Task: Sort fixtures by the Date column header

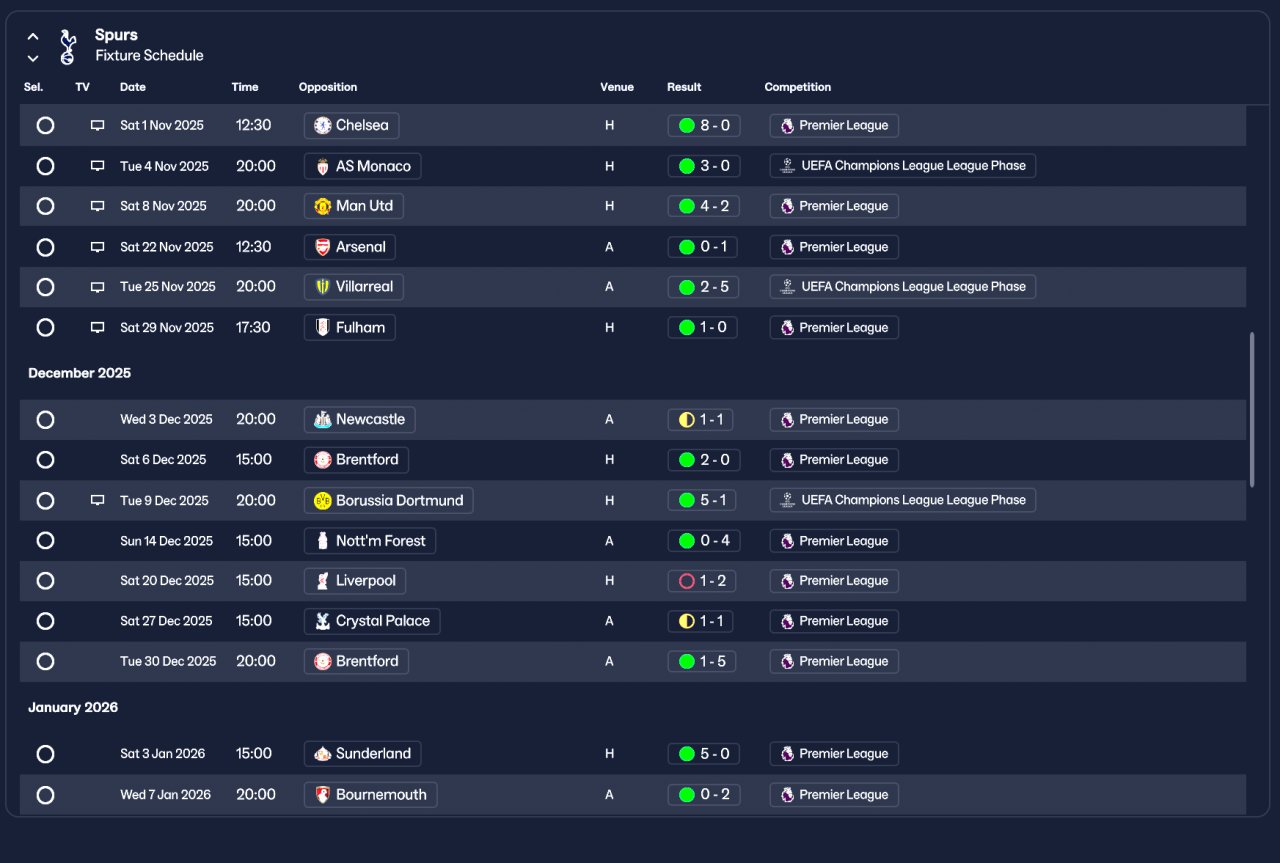Action: coord(133,87)
